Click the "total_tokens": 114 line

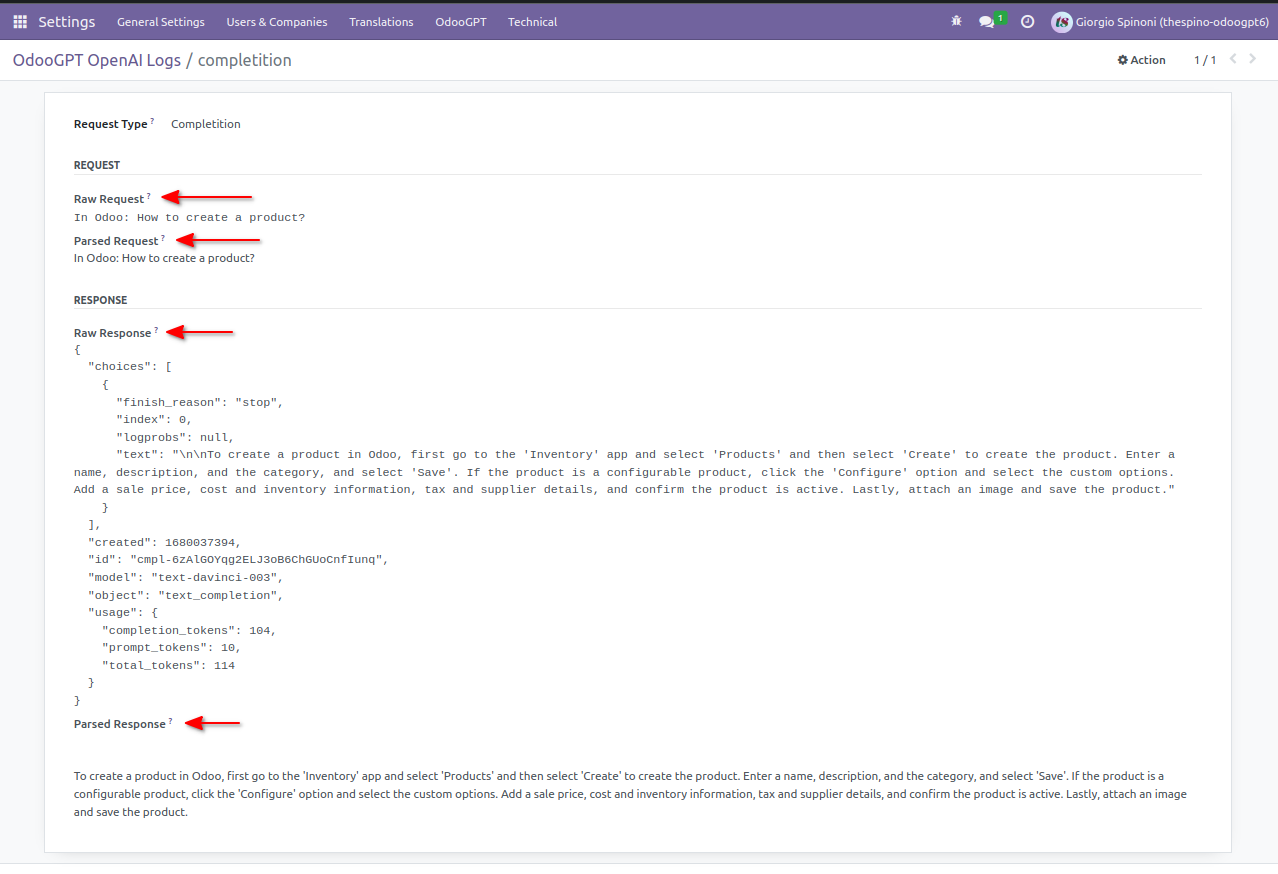(168, 665)
